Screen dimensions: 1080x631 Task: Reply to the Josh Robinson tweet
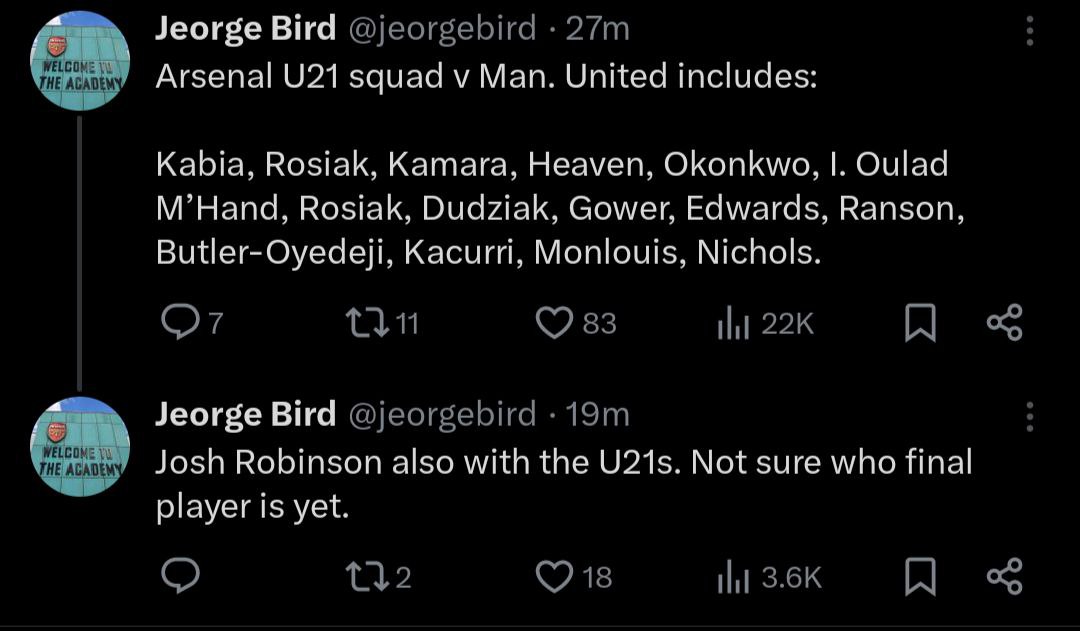pyautogui.click(x=180, y=576)
